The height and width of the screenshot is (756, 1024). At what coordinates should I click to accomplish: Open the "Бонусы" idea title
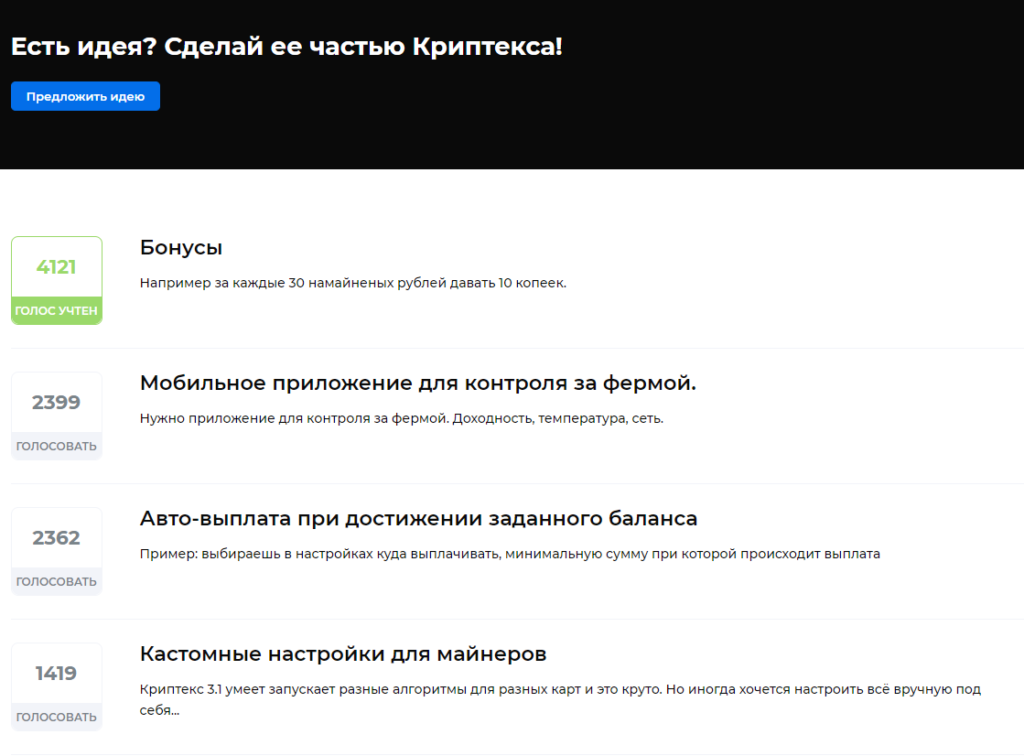point(181,248)
